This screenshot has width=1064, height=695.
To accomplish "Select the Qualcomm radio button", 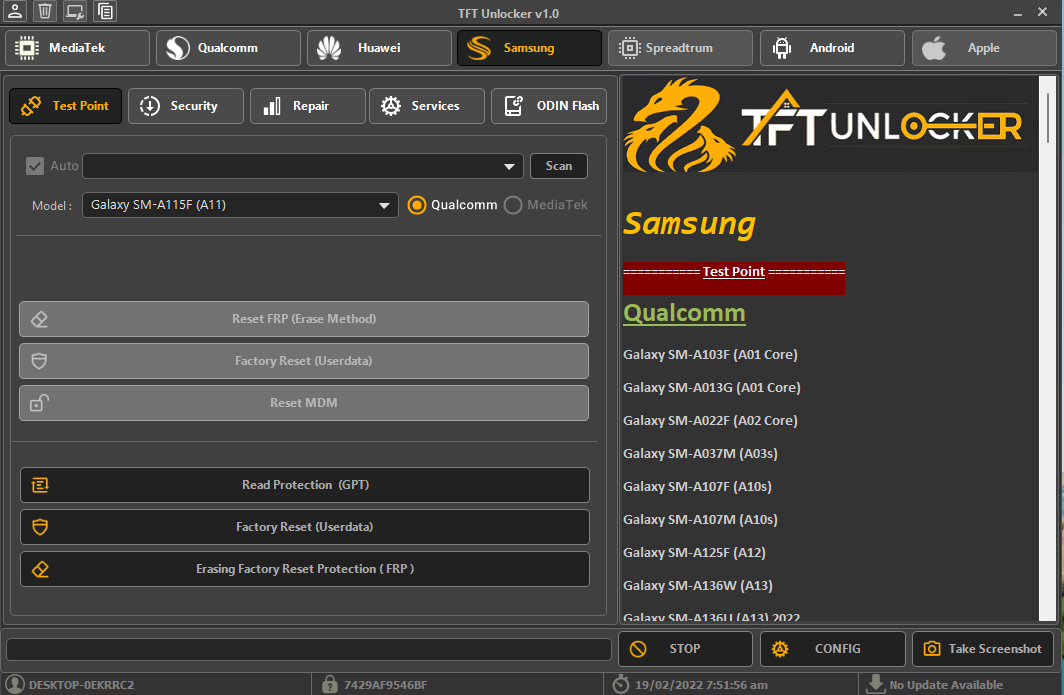I will click(x=417, y=205).
